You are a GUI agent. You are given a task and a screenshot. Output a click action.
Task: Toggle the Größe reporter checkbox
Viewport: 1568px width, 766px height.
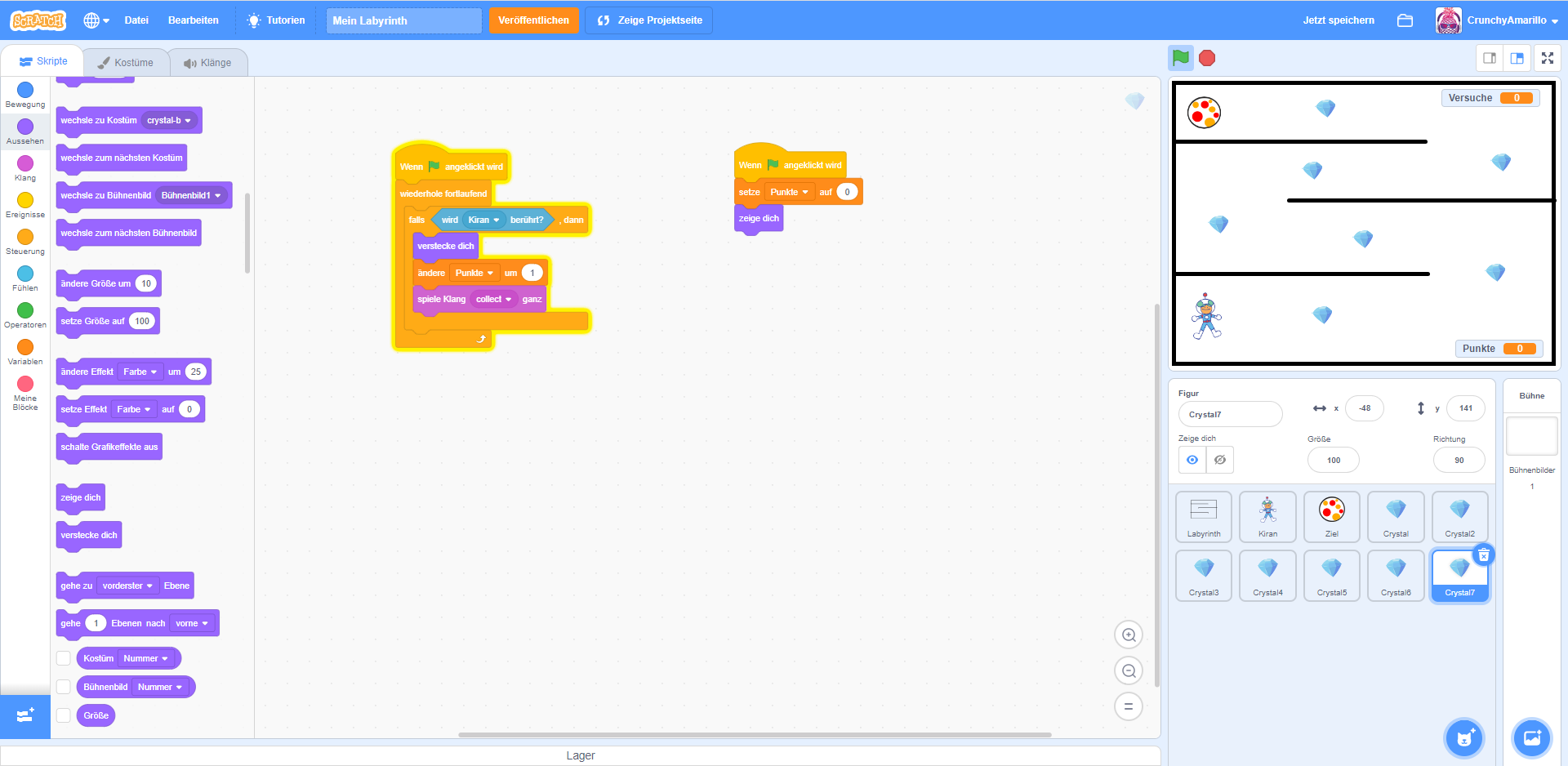(x=64, y=715)
